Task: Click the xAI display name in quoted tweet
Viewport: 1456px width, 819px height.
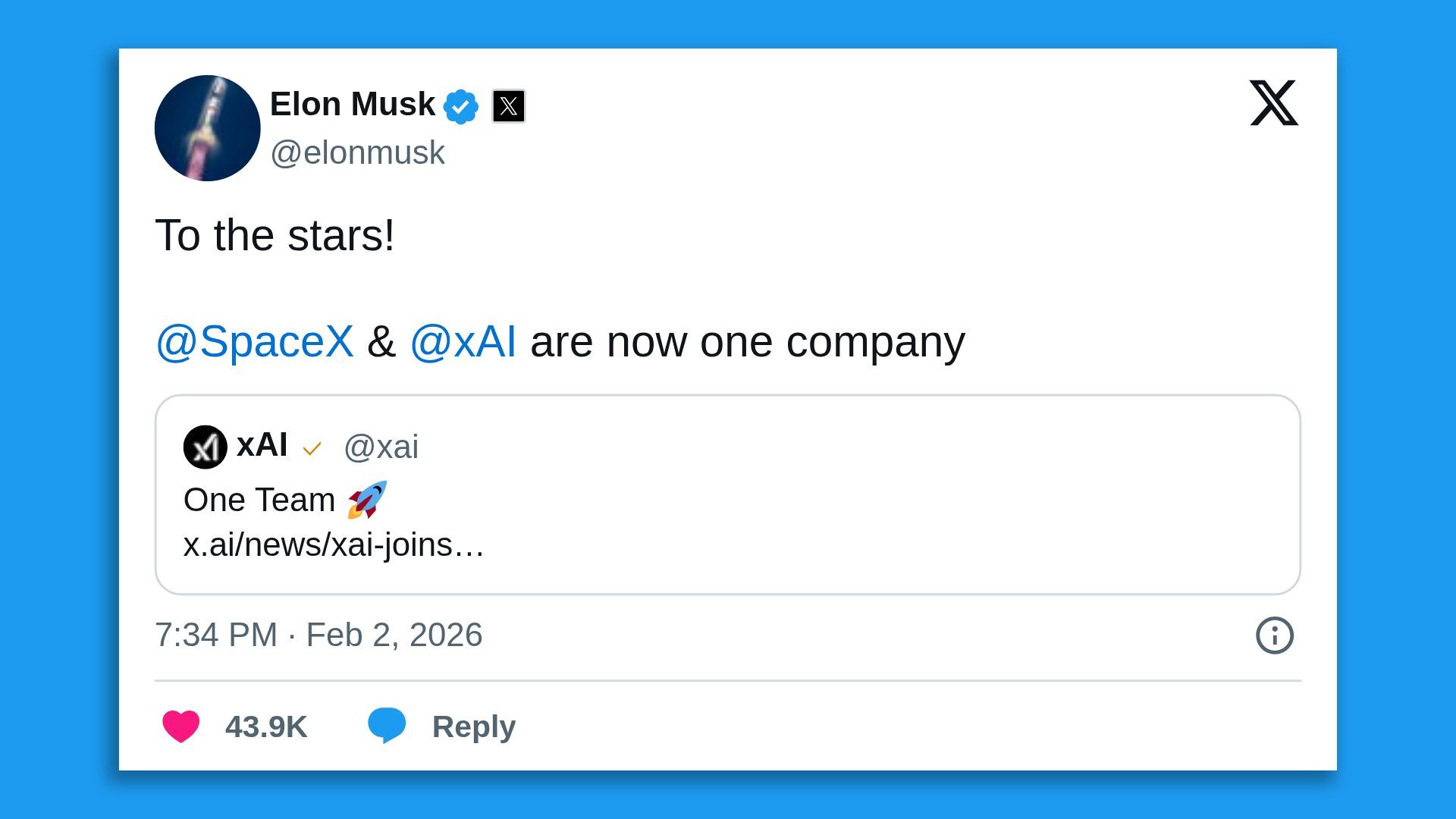Action: (262, 447)
